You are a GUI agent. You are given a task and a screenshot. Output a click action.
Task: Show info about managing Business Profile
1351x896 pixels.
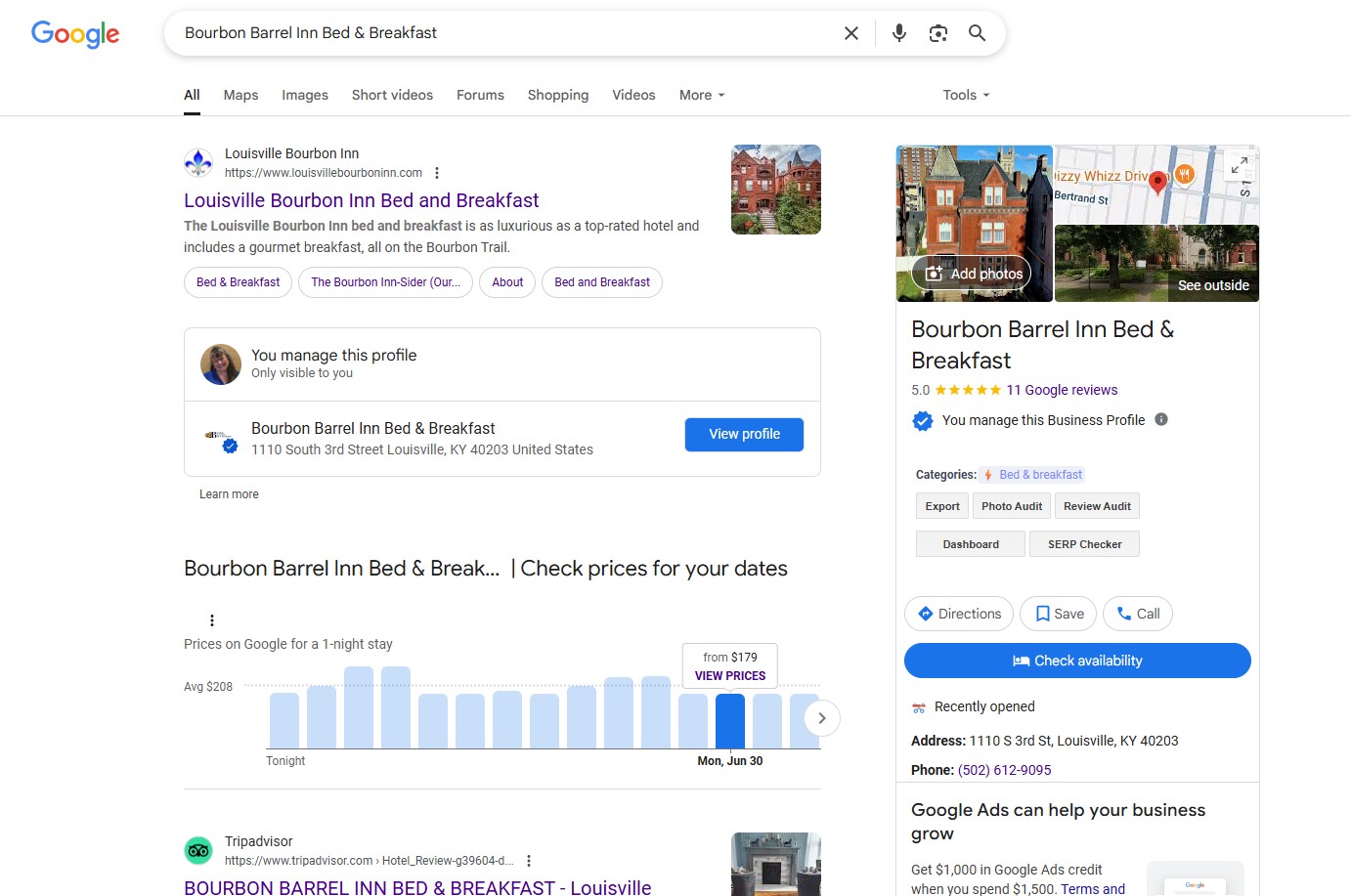click(x=1161, y=419)
